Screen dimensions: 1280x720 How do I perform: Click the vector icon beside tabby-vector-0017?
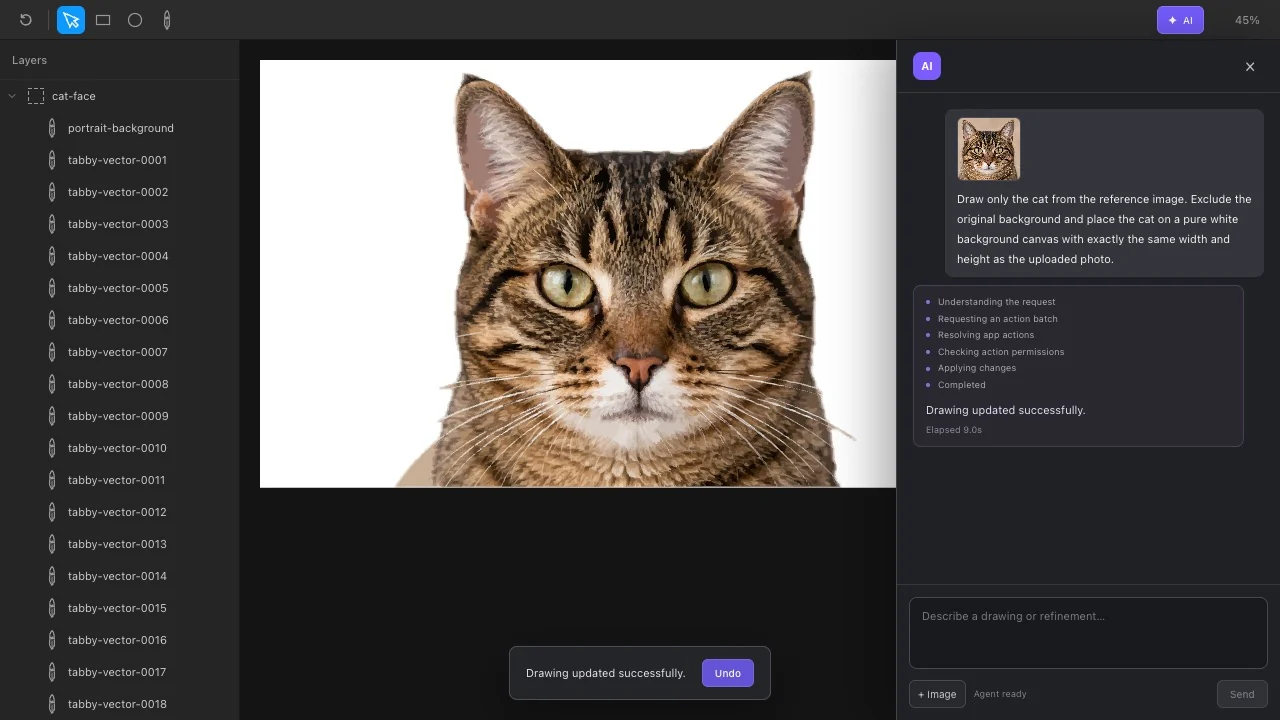click(x=52, y=672)
